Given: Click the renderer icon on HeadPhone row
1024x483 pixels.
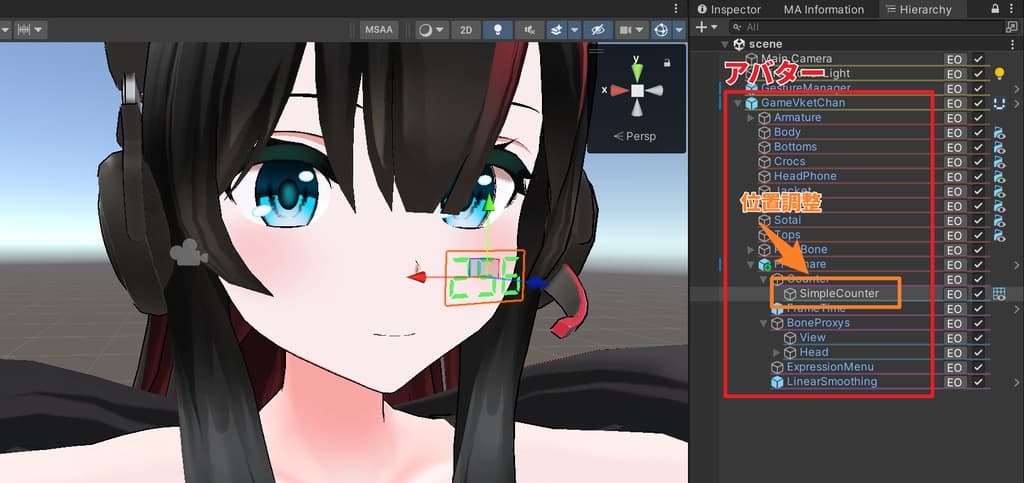Looking at the screenshot, I should (x=999, y=176).
